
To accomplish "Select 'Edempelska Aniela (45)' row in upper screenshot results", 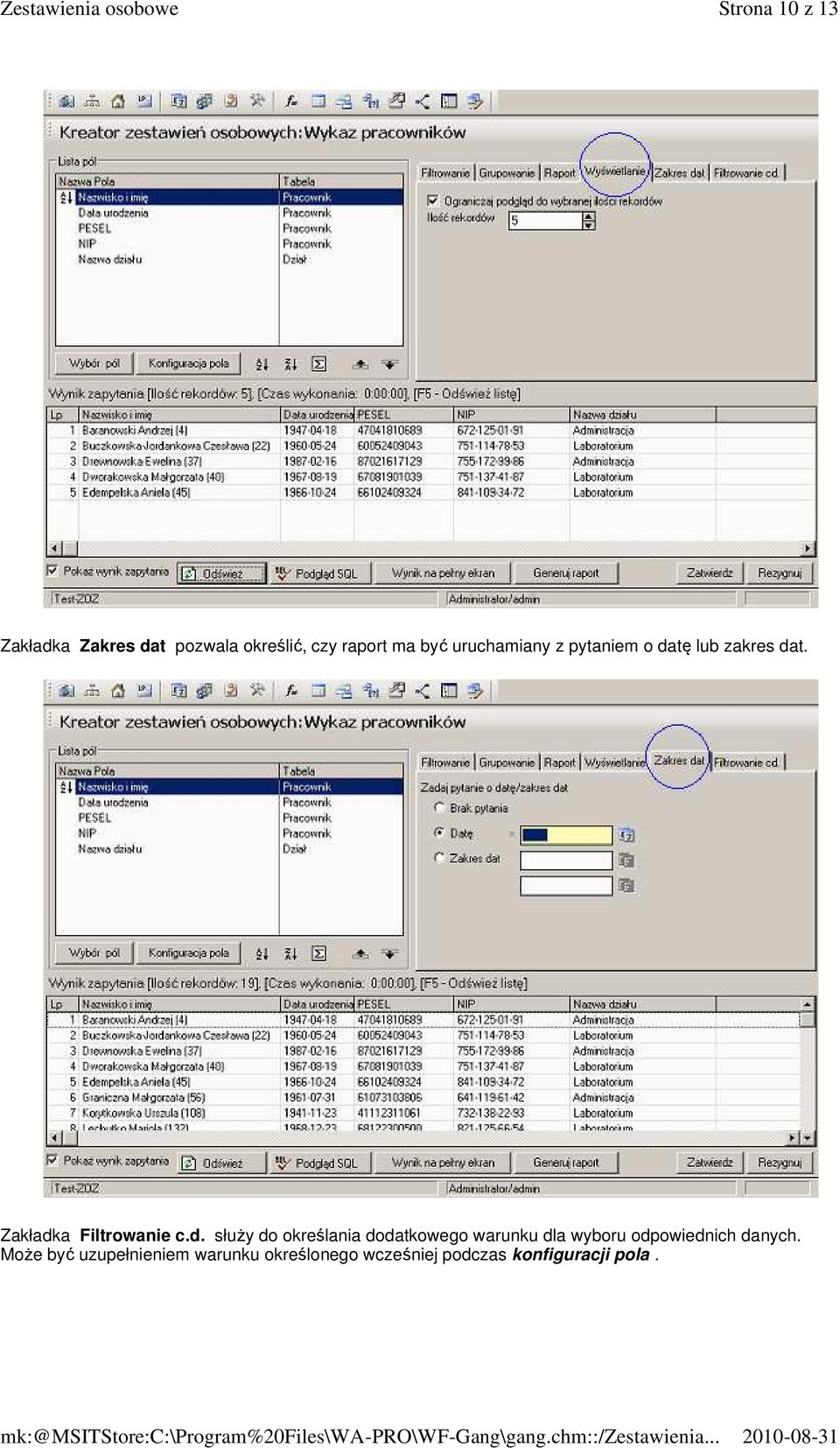I will click(x=430, y=493).
